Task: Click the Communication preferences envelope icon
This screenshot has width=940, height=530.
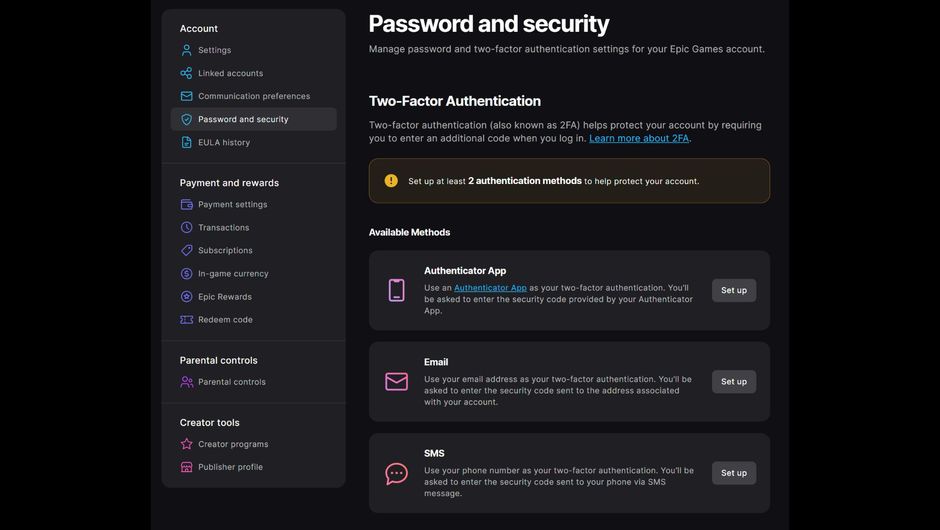Action: pyautogui.click(x=186, y=96)
